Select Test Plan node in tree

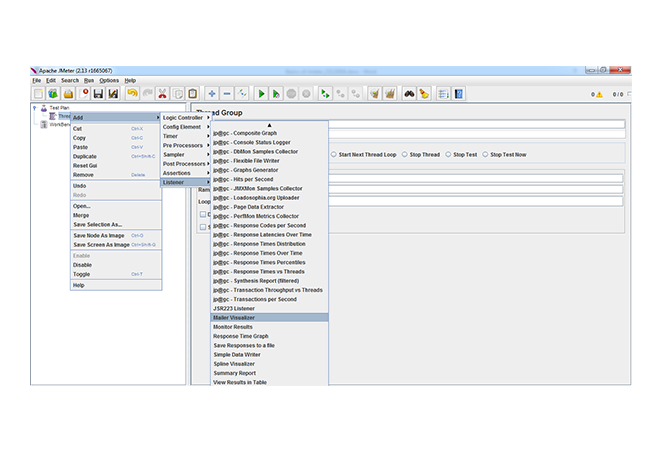[x=59, y=108]
